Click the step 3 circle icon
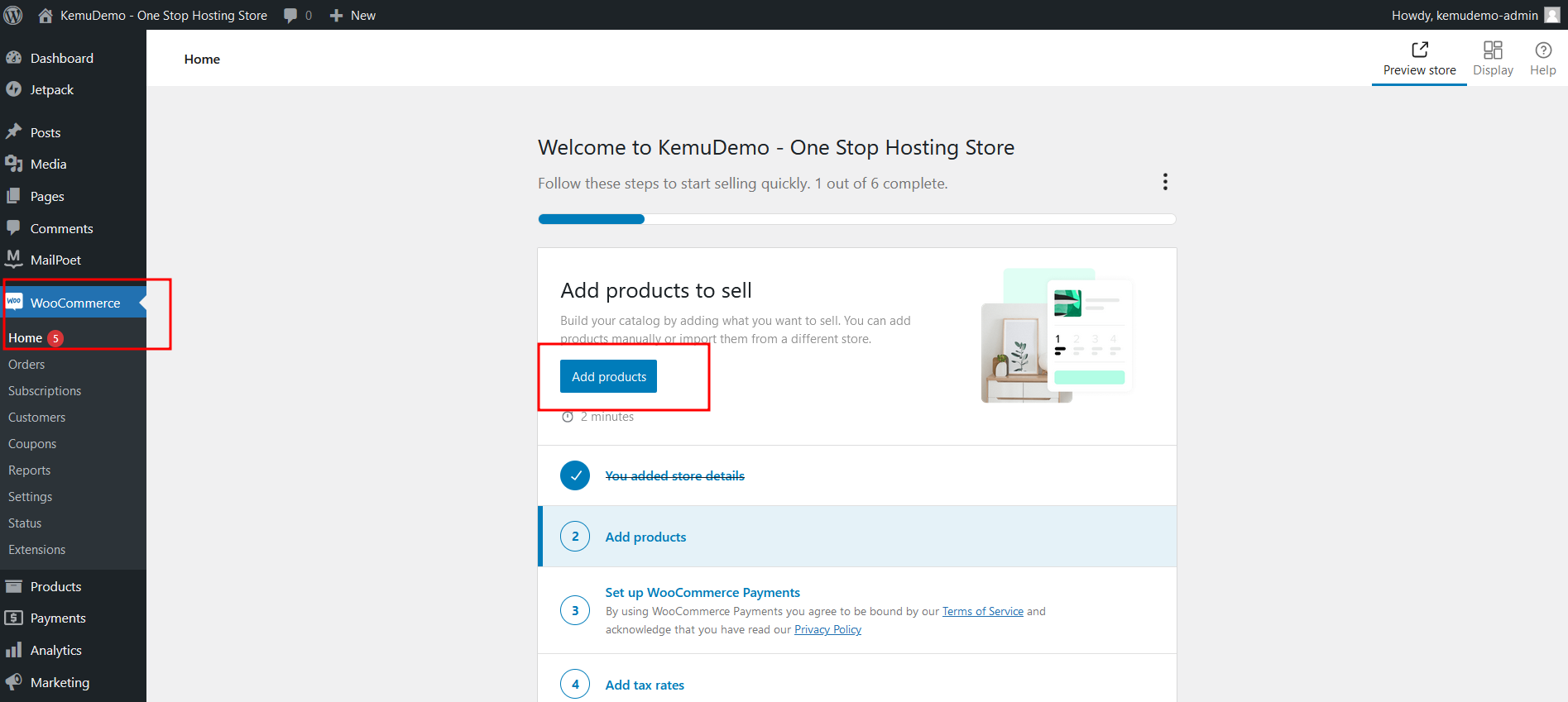The width and height of the screenshot is (1568, 702). point(575,611)
